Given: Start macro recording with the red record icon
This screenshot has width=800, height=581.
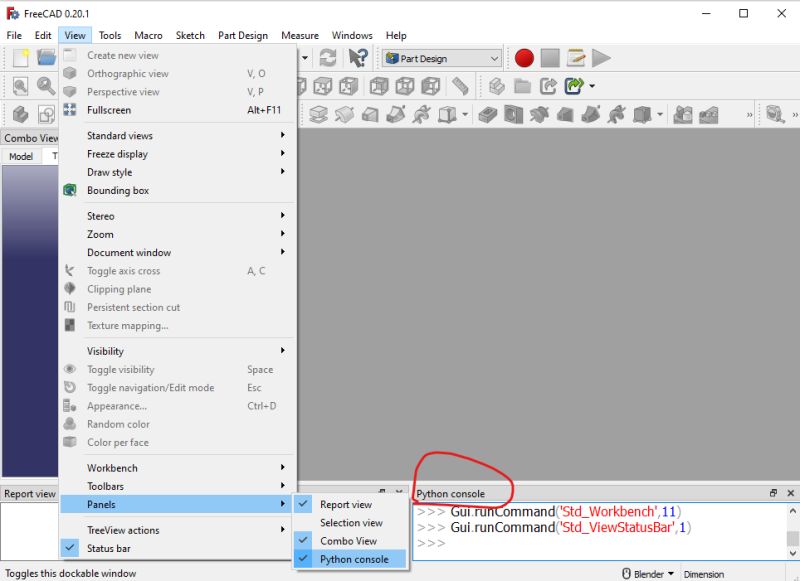Looking at the screenshot, I should coord(523,57).
